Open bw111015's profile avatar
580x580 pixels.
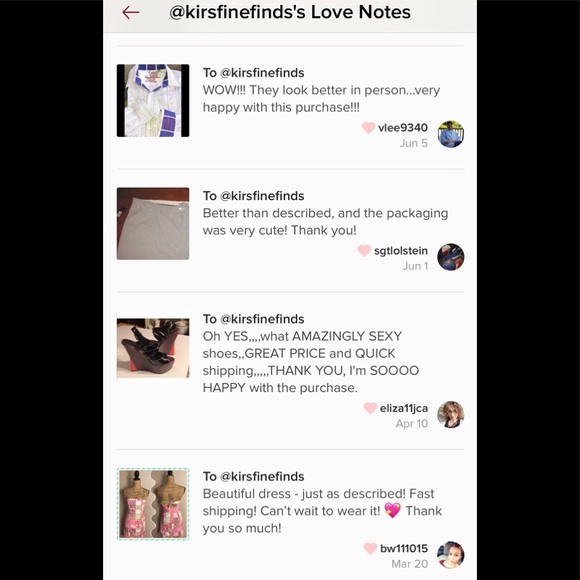tap(451, 554)
